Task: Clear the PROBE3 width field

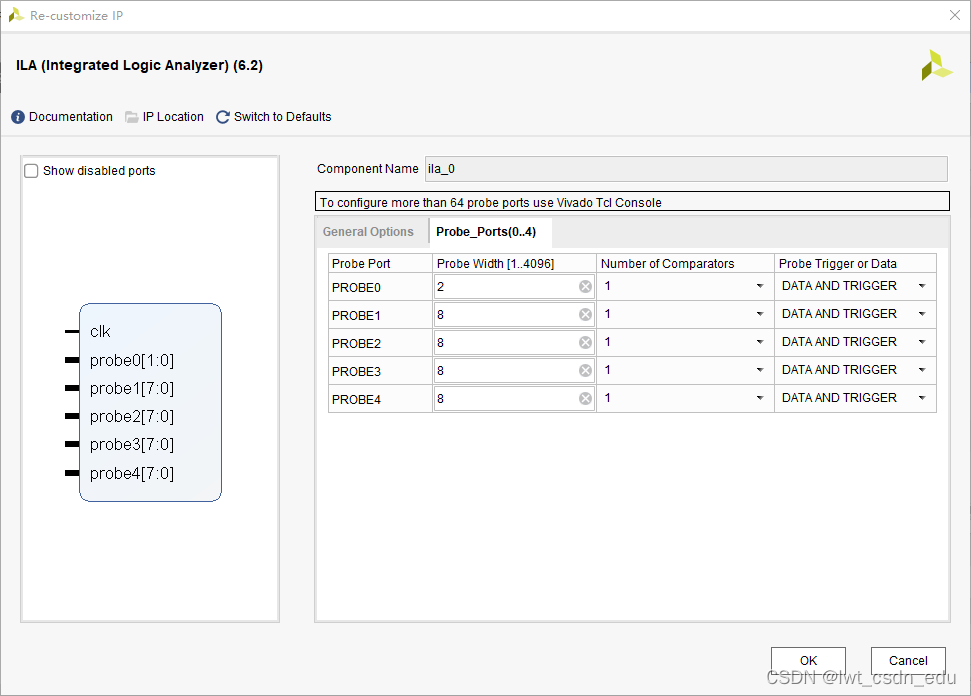Action: coord(585,370)
